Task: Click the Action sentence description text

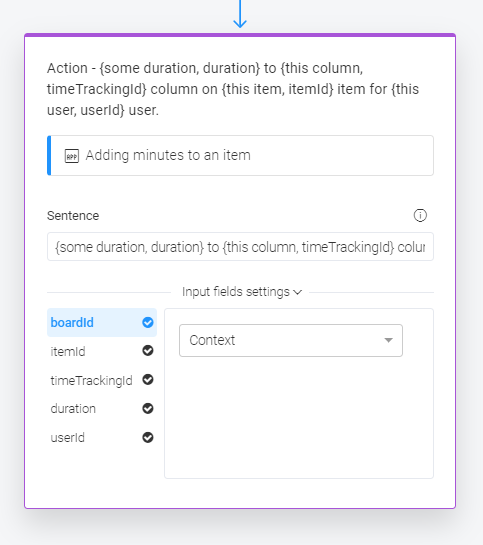Action: (233, 89)
